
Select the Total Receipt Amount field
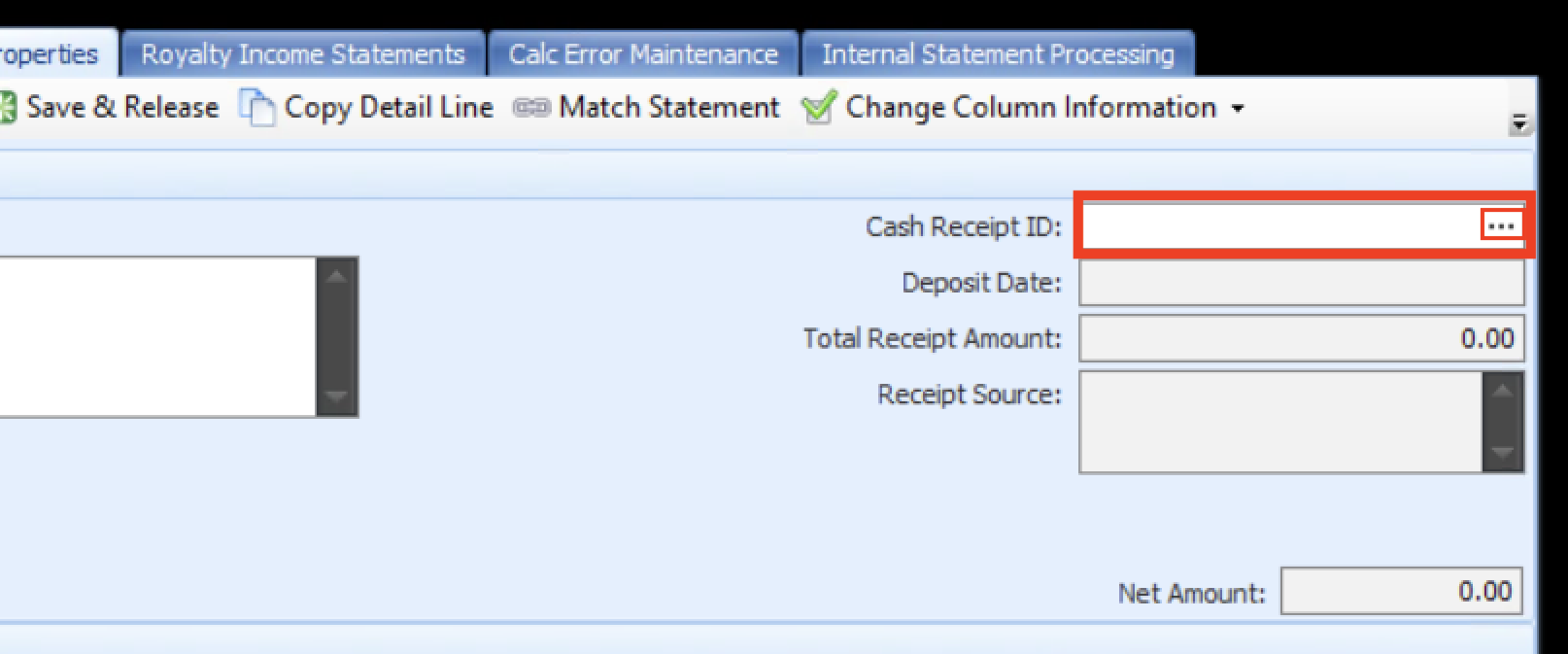pyautogui.click(x=1301, y=338)
